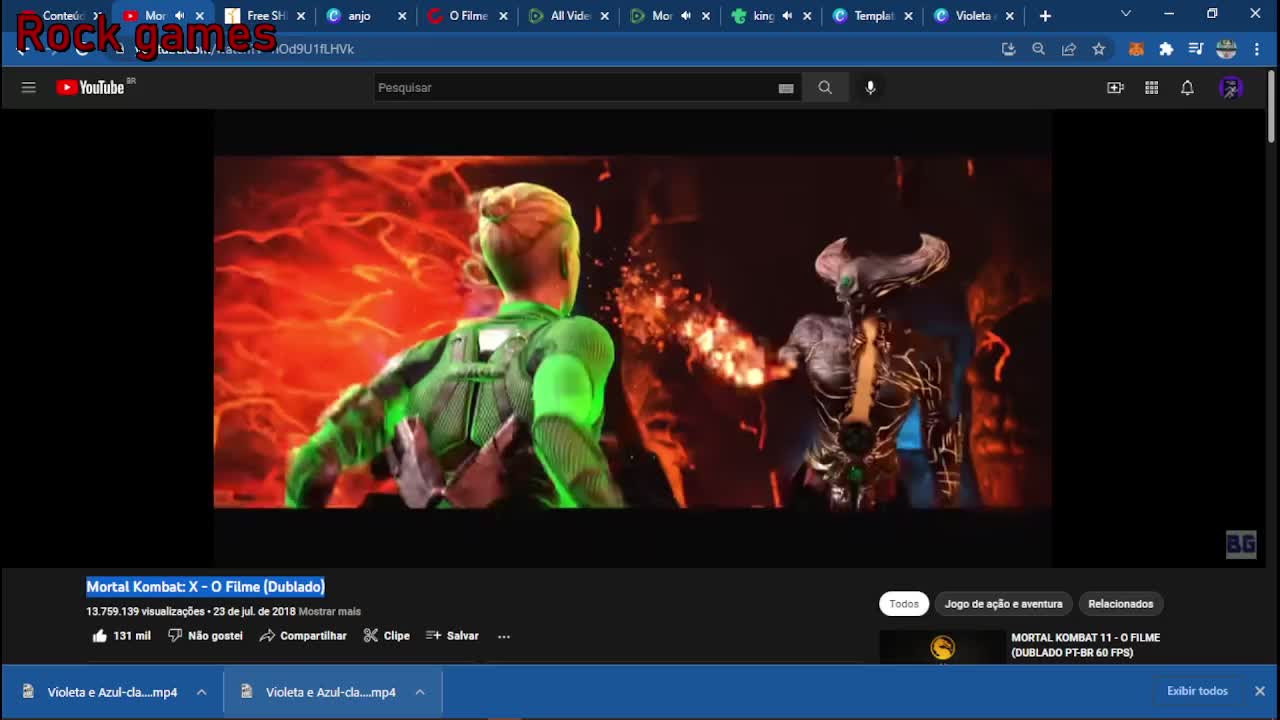The height and width of the screenshot is (720, 1280).
Task: Open the account avatar menu
Action: point(1231,88)
